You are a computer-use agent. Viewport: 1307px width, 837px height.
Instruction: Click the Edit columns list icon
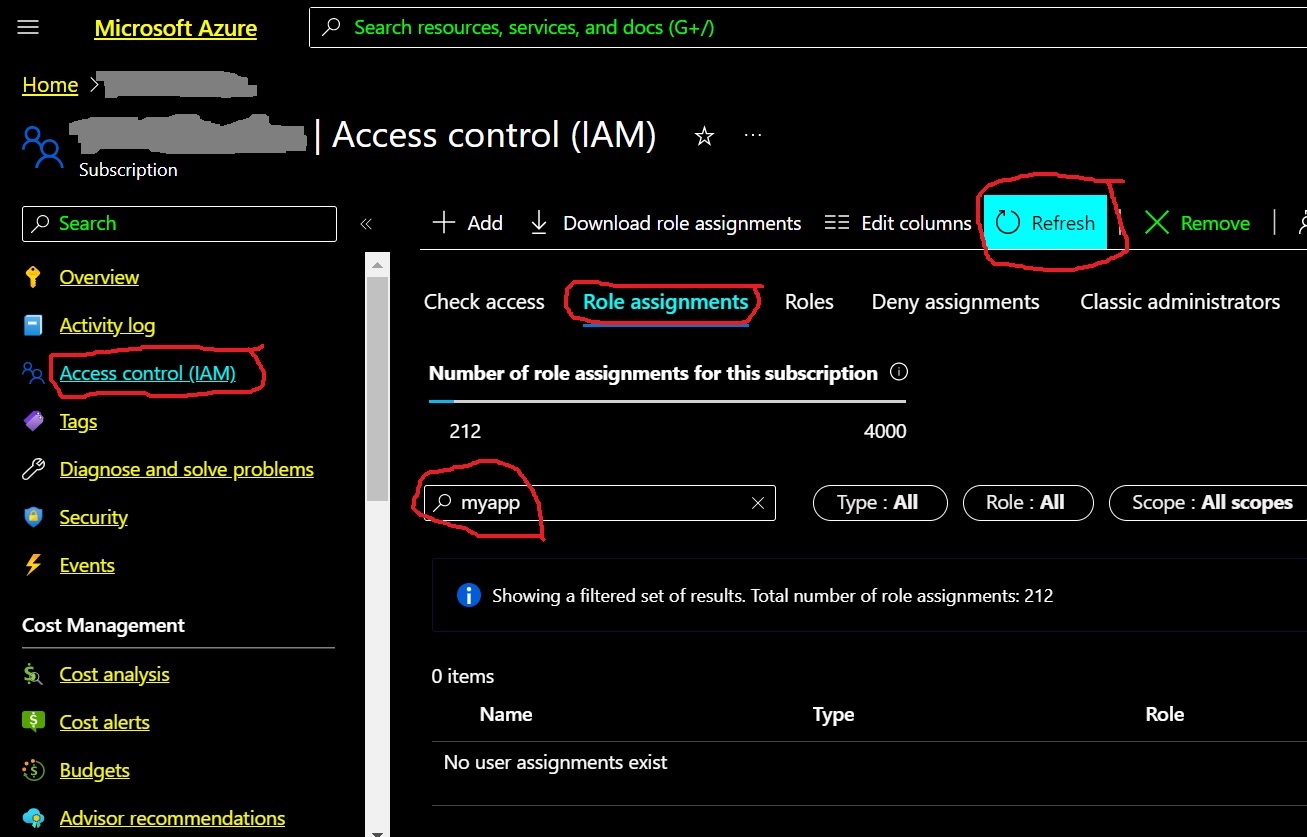click(x=836, y=223)
